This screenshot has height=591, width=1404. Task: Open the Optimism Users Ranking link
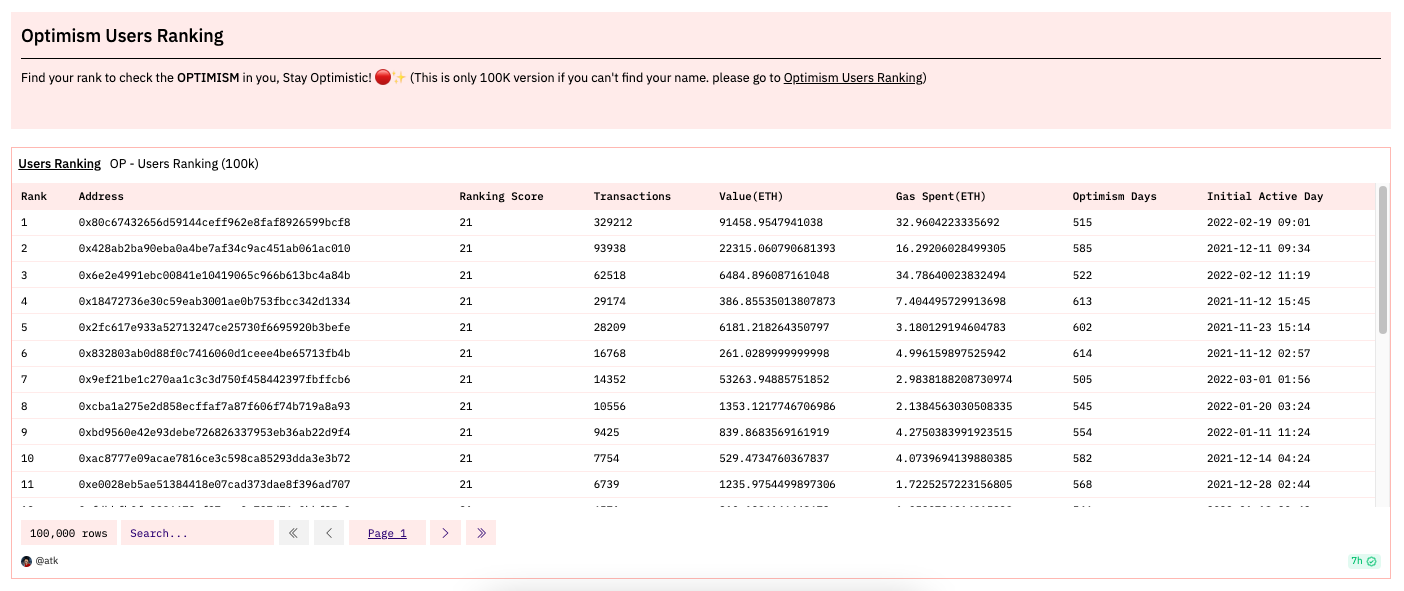pos(853,78)
